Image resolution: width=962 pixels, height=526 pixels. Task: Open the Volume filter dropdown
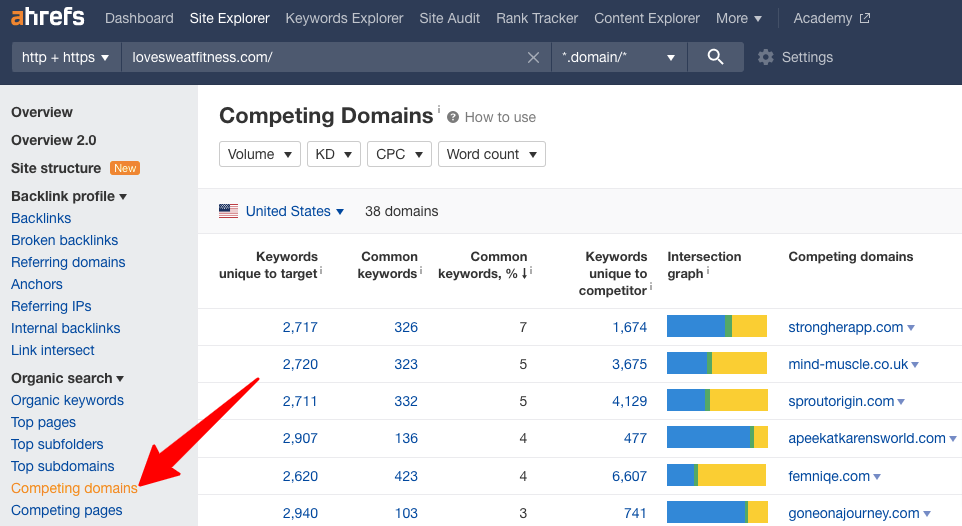[x=260, y=154]
